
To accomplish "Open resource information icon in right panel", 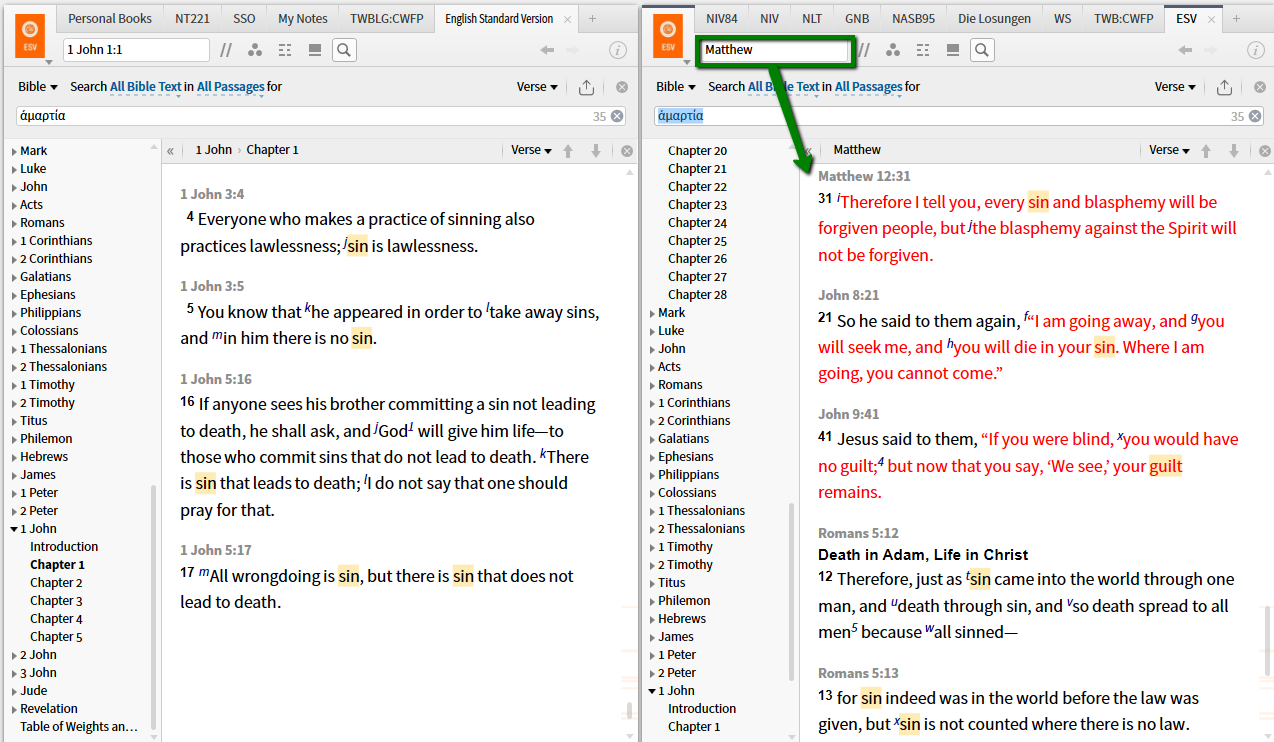I will coord(1256,50).
